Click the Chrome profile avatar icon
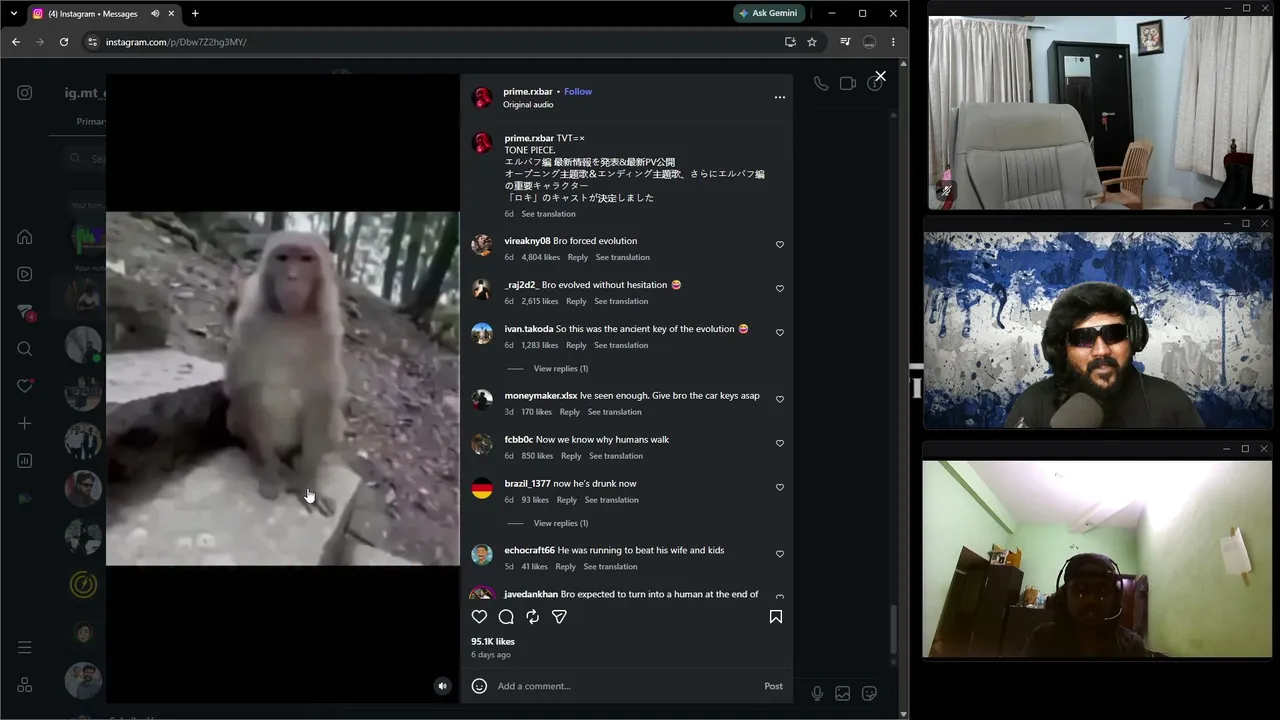This screenshot has height=720, width=1280. [x=869, y=42]
